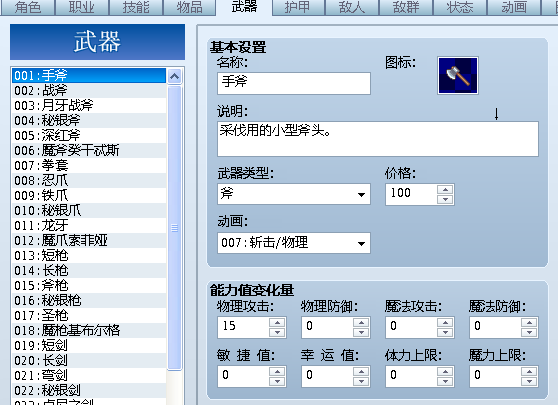Increase 体力上限 with the up arrow
The height and width of the screenshot is (405, 558).
(x=445, y=372)
